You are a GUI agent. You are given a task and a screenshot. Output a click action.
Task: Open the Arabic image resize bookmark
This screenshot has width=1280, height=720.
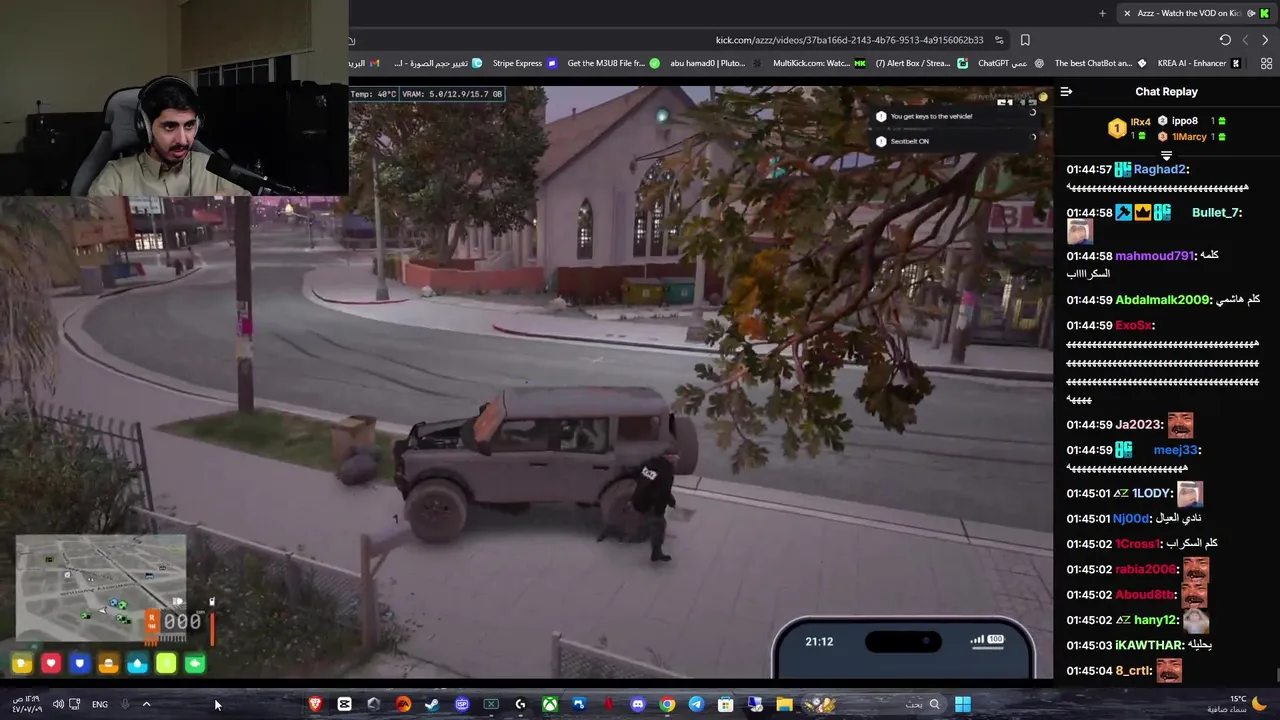[x=438, y=63]
